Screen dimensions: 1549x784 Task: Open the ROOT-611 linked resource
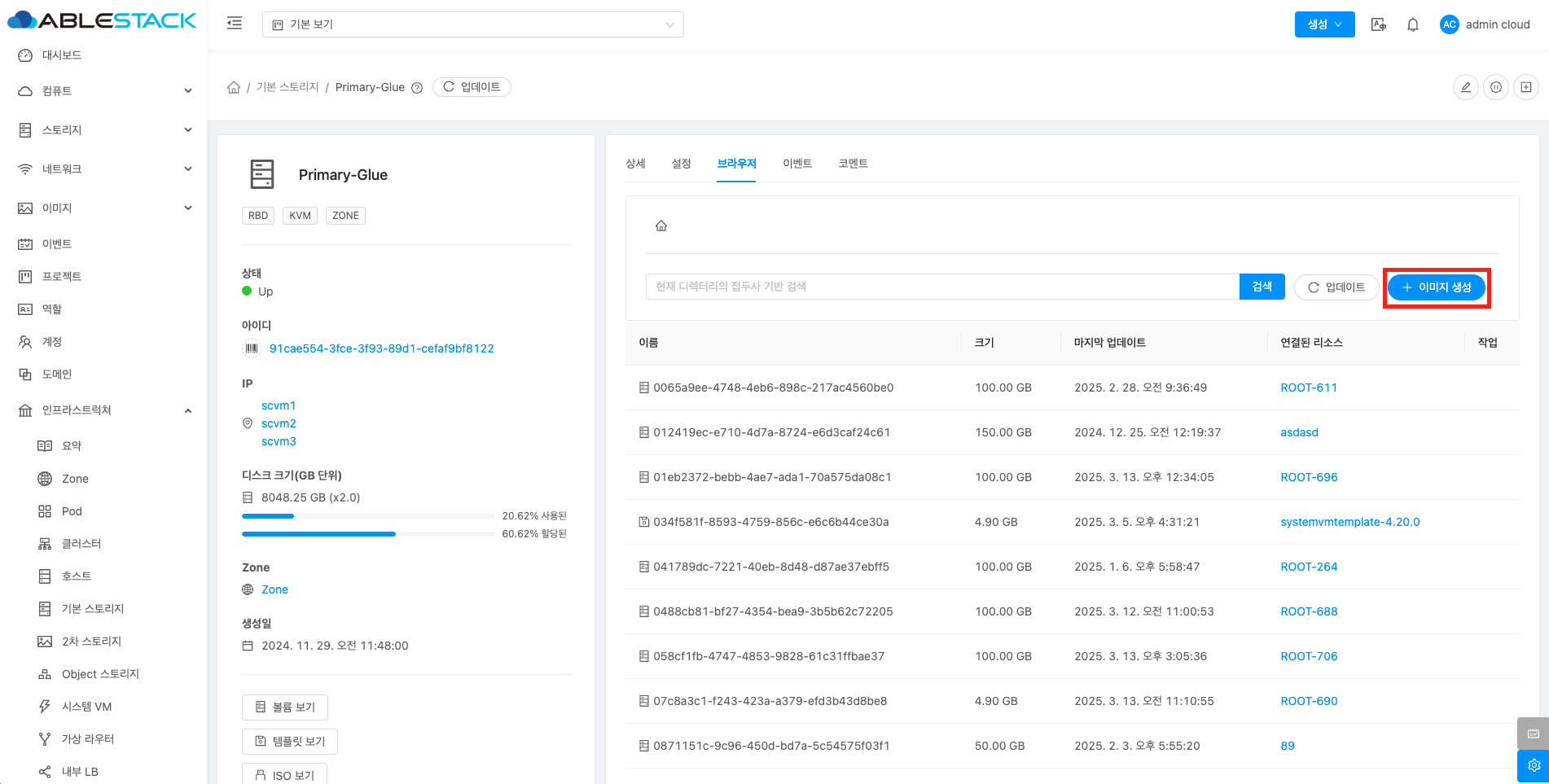coord(1309,388)
